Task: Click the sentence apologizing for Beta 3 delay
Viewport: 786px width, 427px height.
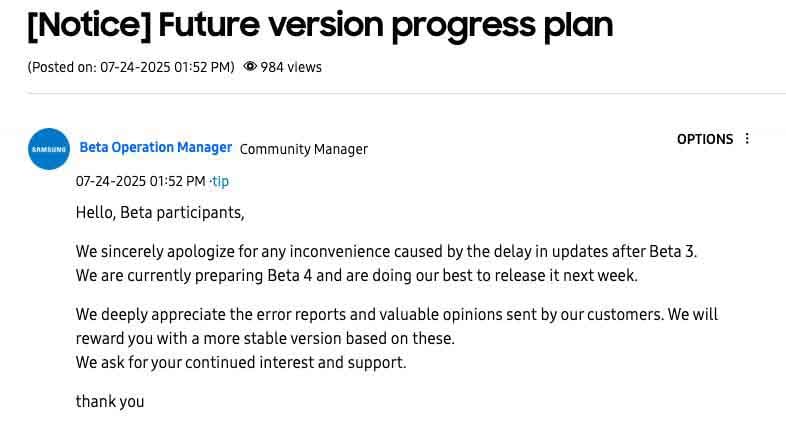Action: [x=386, y=251]
